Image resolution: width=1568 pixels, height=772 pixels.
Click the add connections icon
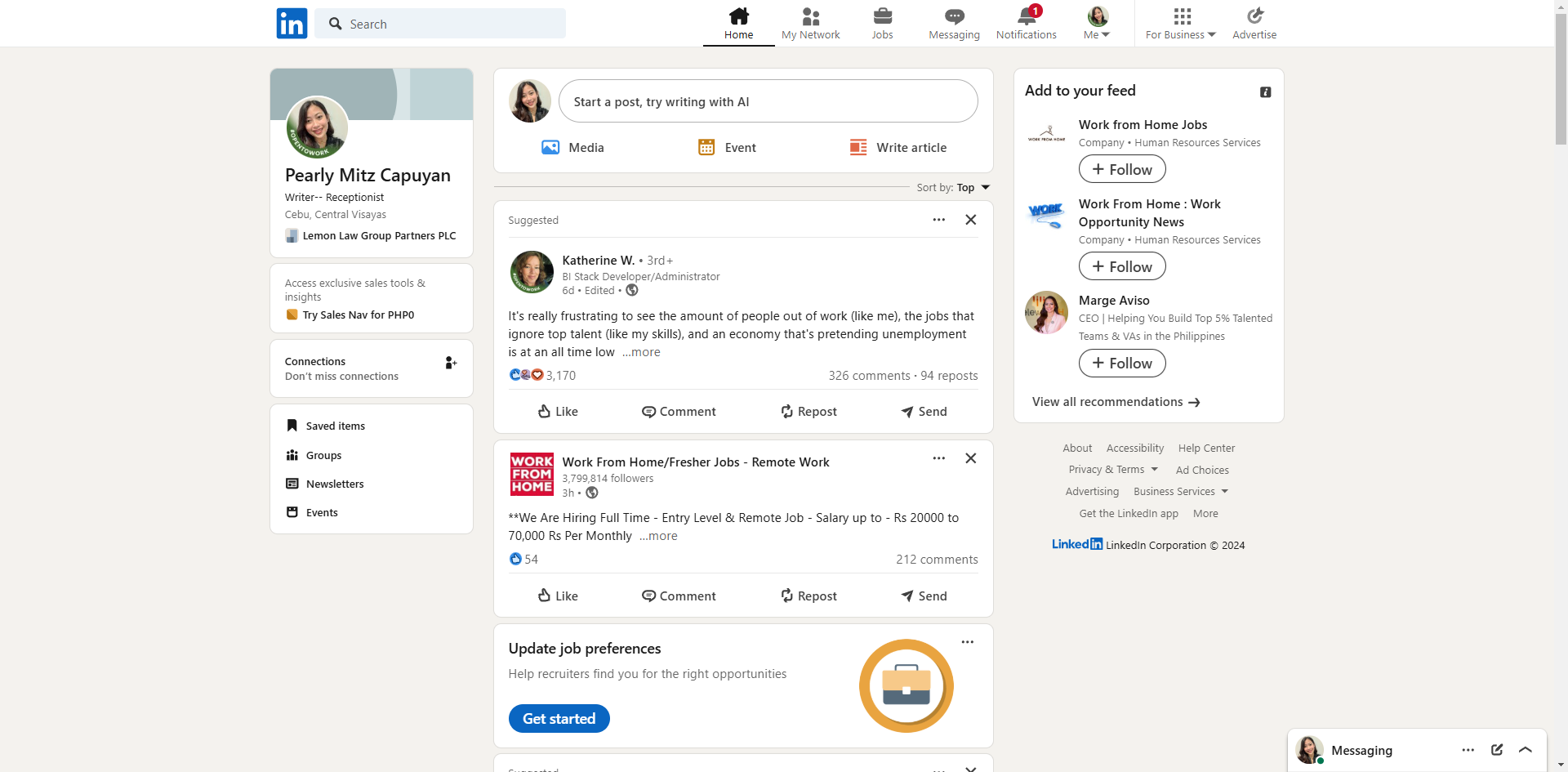[450, 363]
